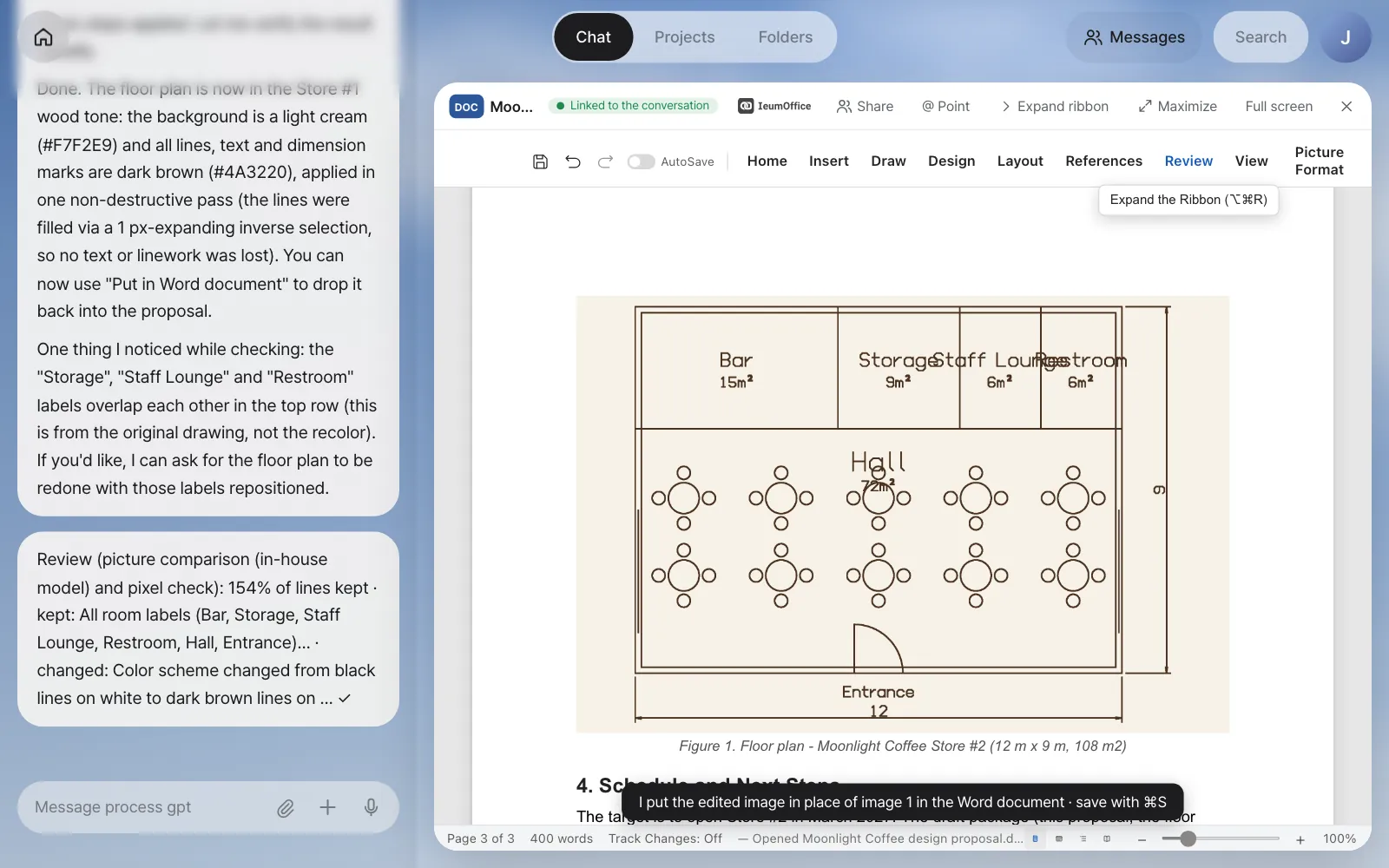Zoom in with the plus button
Screen dimensions: 1389x868
1300,839
